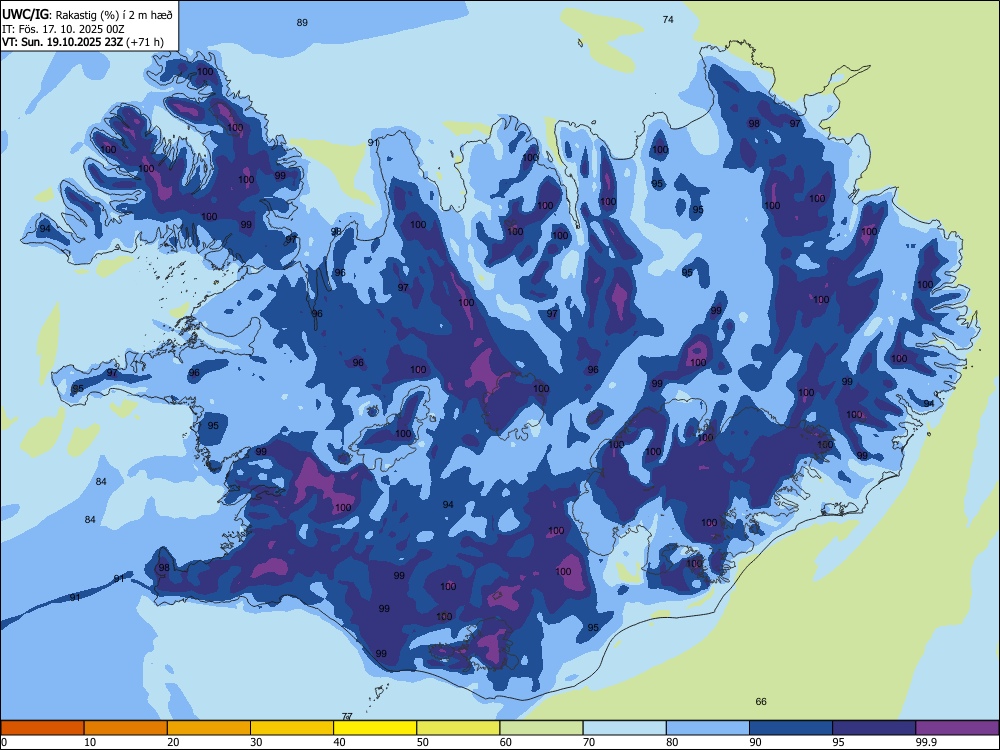
Task: Select the 30–40 gold legend swatch
Action: tap(292, 728)
